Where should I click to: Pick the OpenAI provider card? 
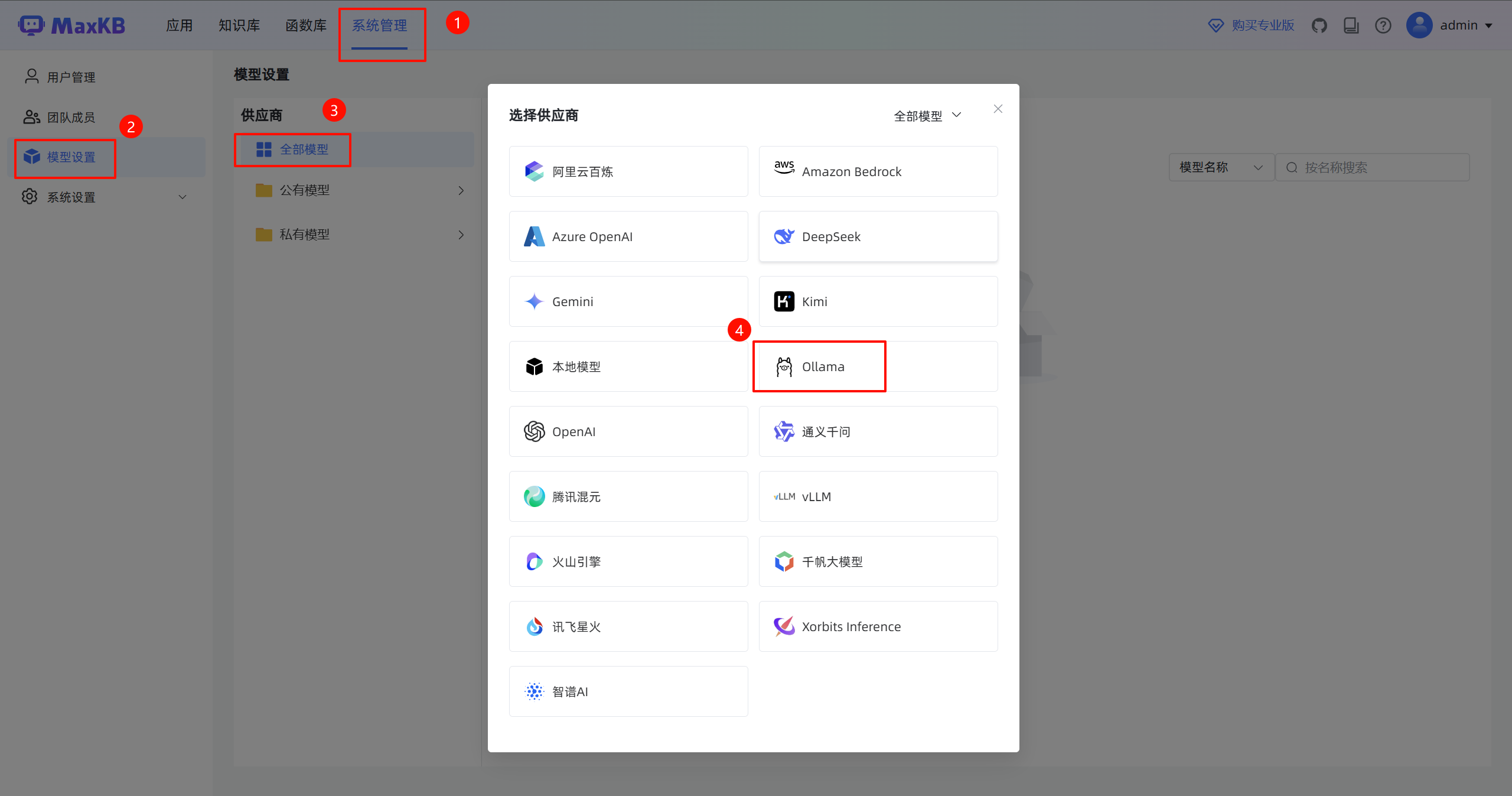click(x=628, y=431)
